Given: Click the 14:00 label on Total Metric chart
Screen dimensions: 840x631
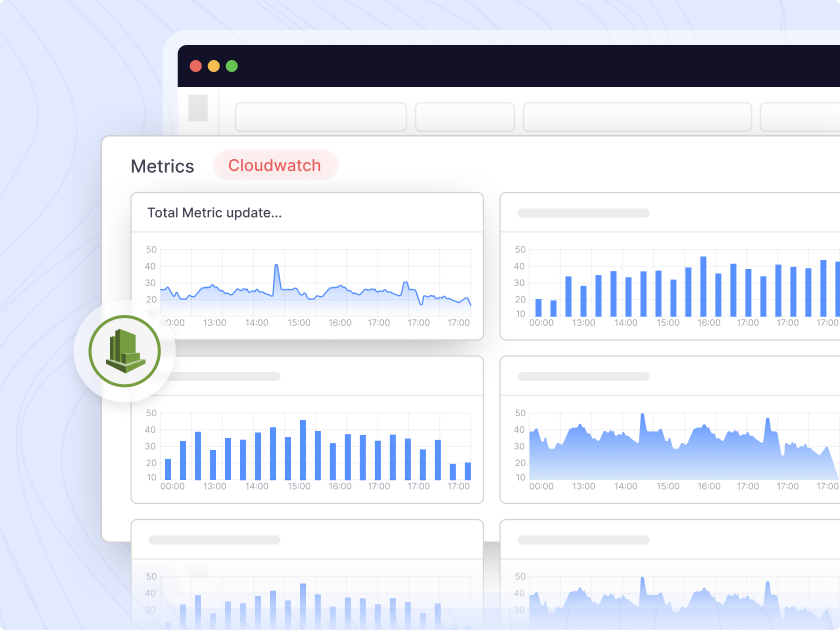Looking at the screenshot, I should tap(257, 323).
